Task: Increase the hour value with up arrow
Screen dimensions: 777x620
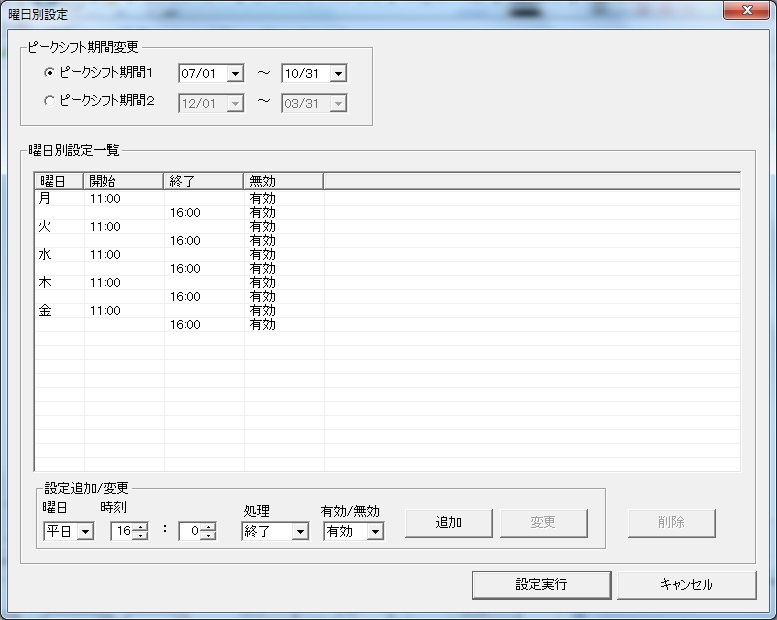Action: [x=141, y=527]
